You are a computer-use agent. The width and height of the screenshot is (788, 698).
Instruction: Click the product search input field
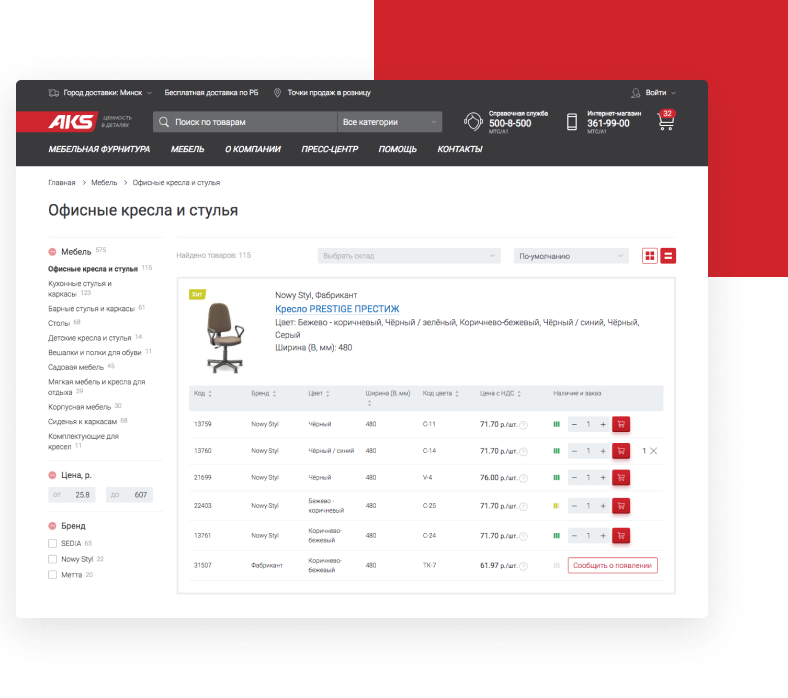(x=245, y=122)
